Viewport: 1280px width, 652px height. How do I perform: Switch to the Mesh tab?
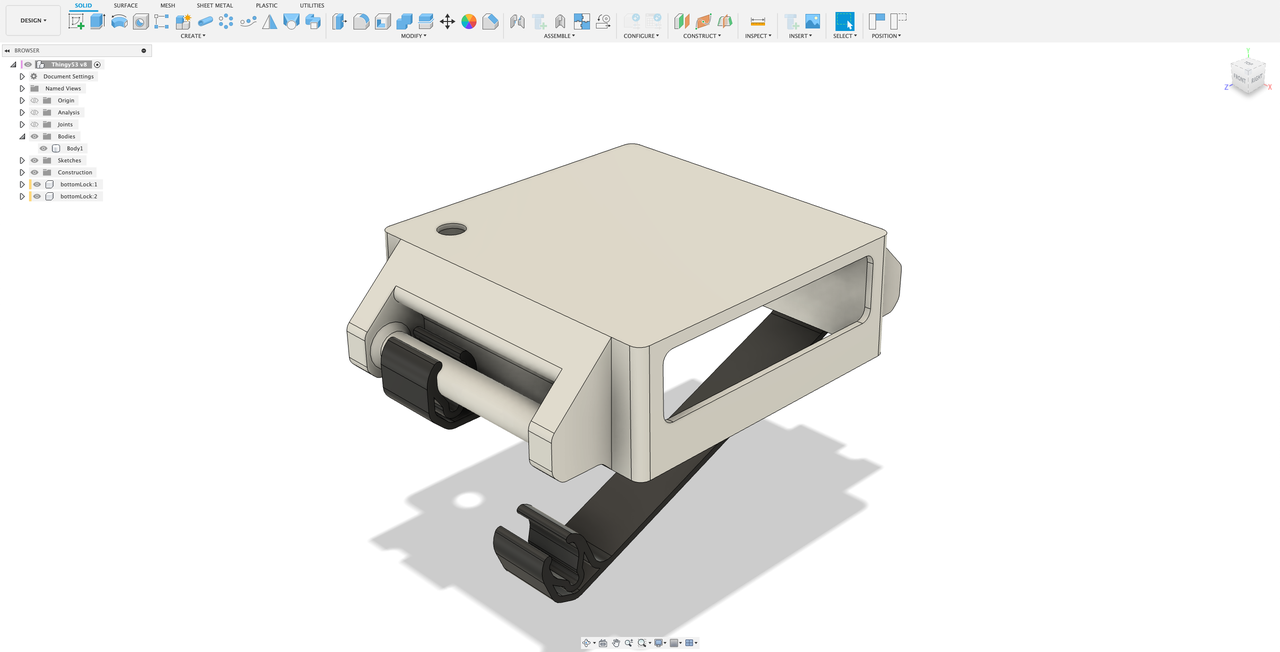tap(167, 5)
